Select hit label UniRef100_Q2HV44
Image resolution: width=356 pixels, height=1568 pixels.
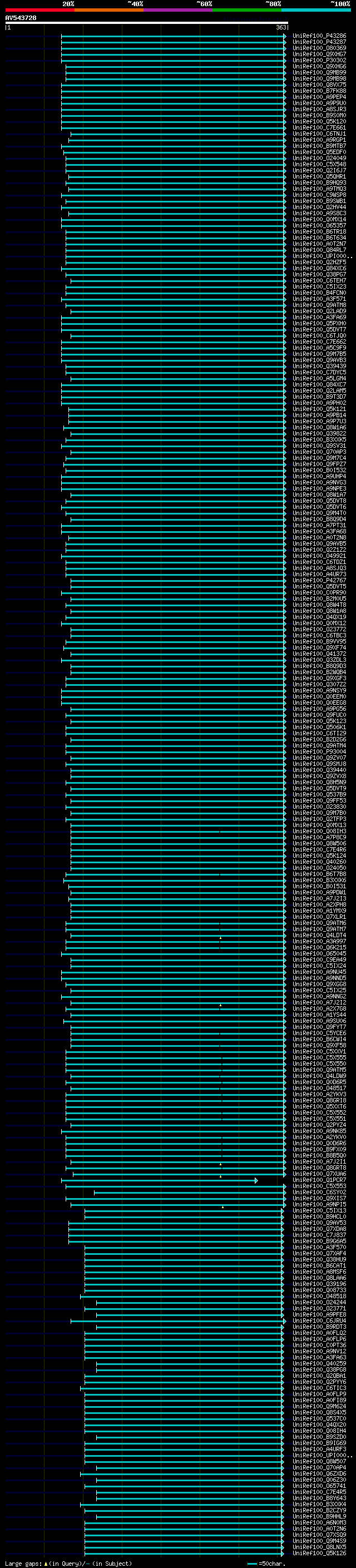(319, 207)
